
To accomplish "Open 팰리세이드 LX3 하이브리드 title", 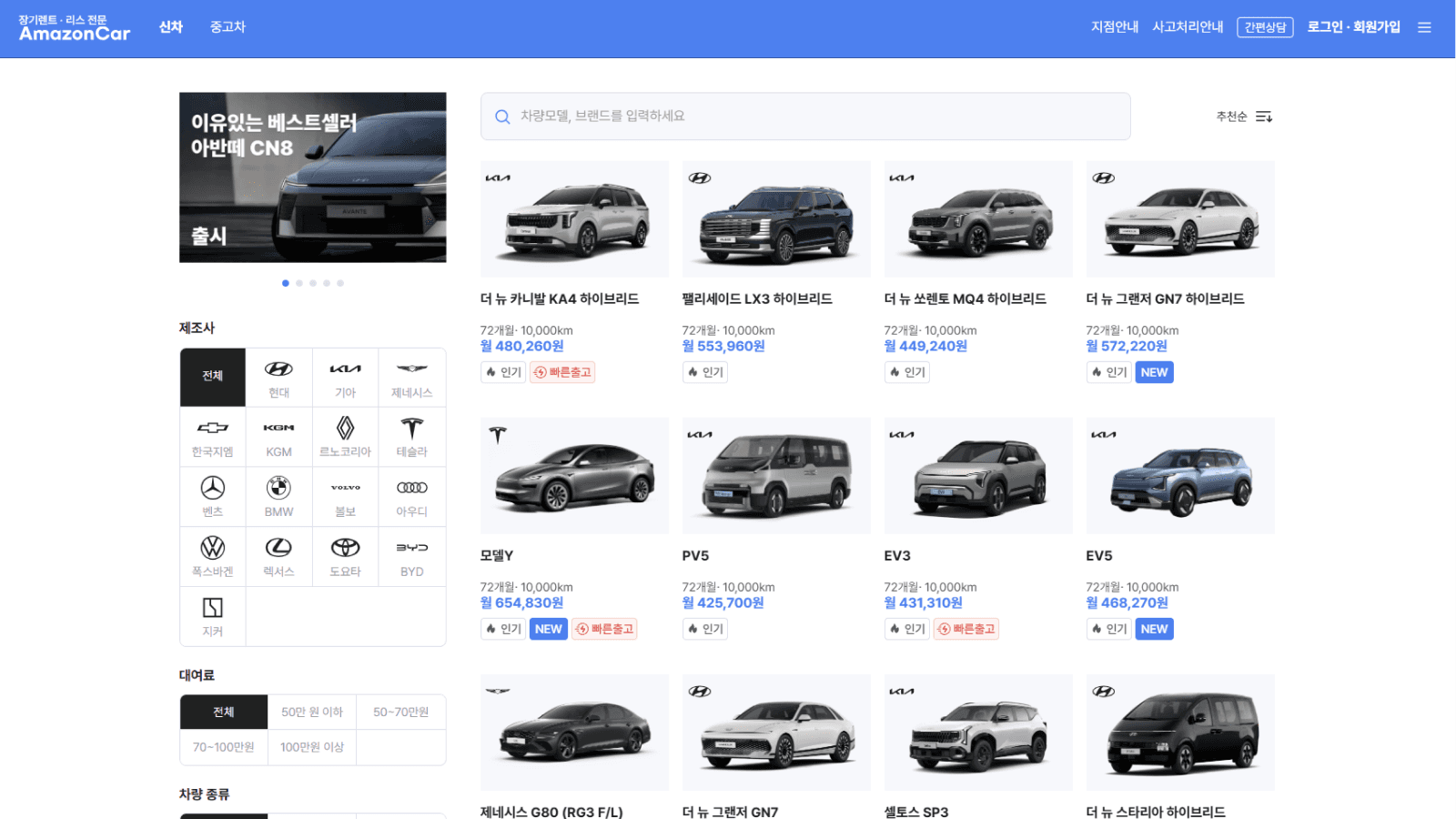I will tap(757, 298).
